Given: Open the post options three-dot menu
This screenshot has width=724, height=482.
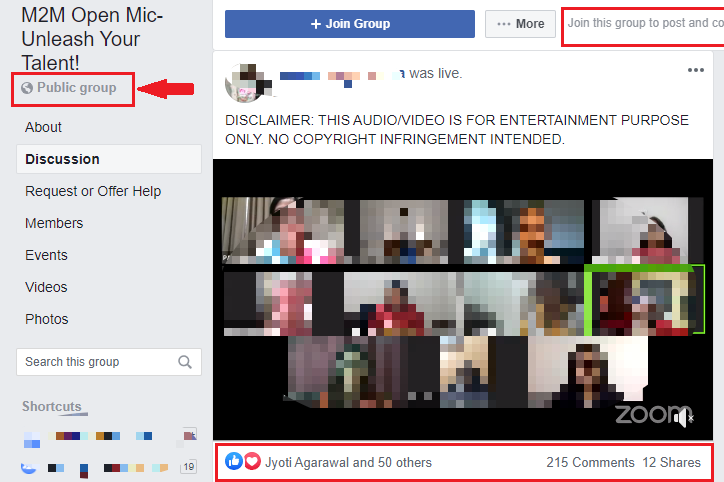Looking at the screenshot, I should (x=696, y=71).
